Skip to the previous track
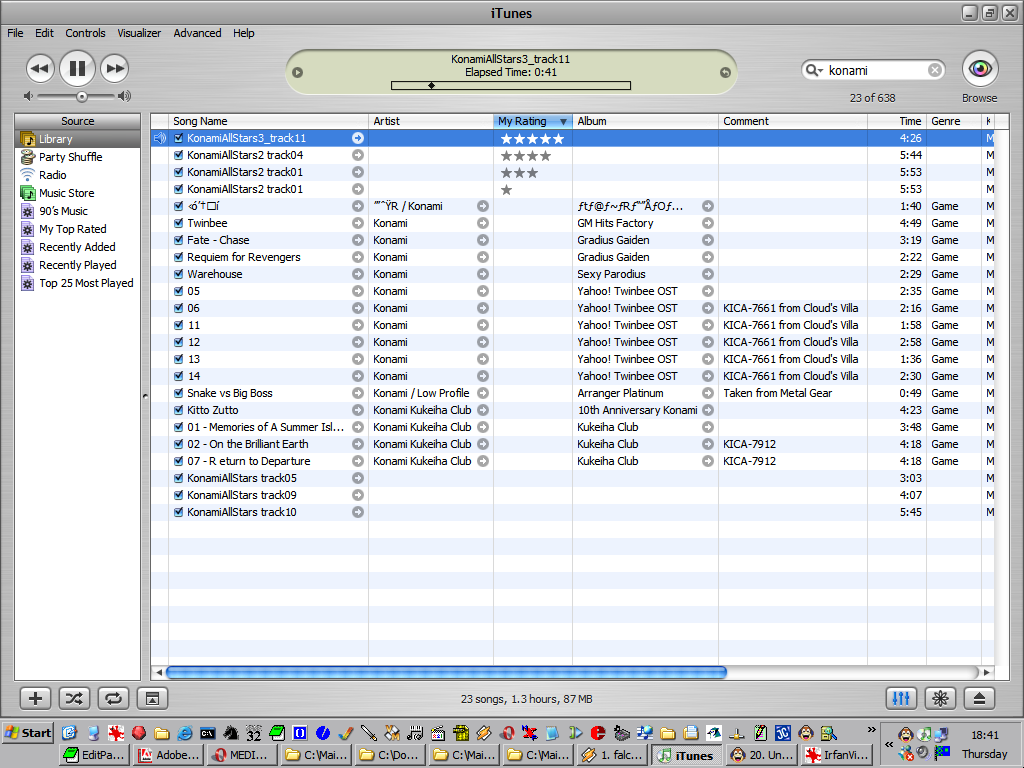This screenshot has height=768, width=1024. pos(40,69)
